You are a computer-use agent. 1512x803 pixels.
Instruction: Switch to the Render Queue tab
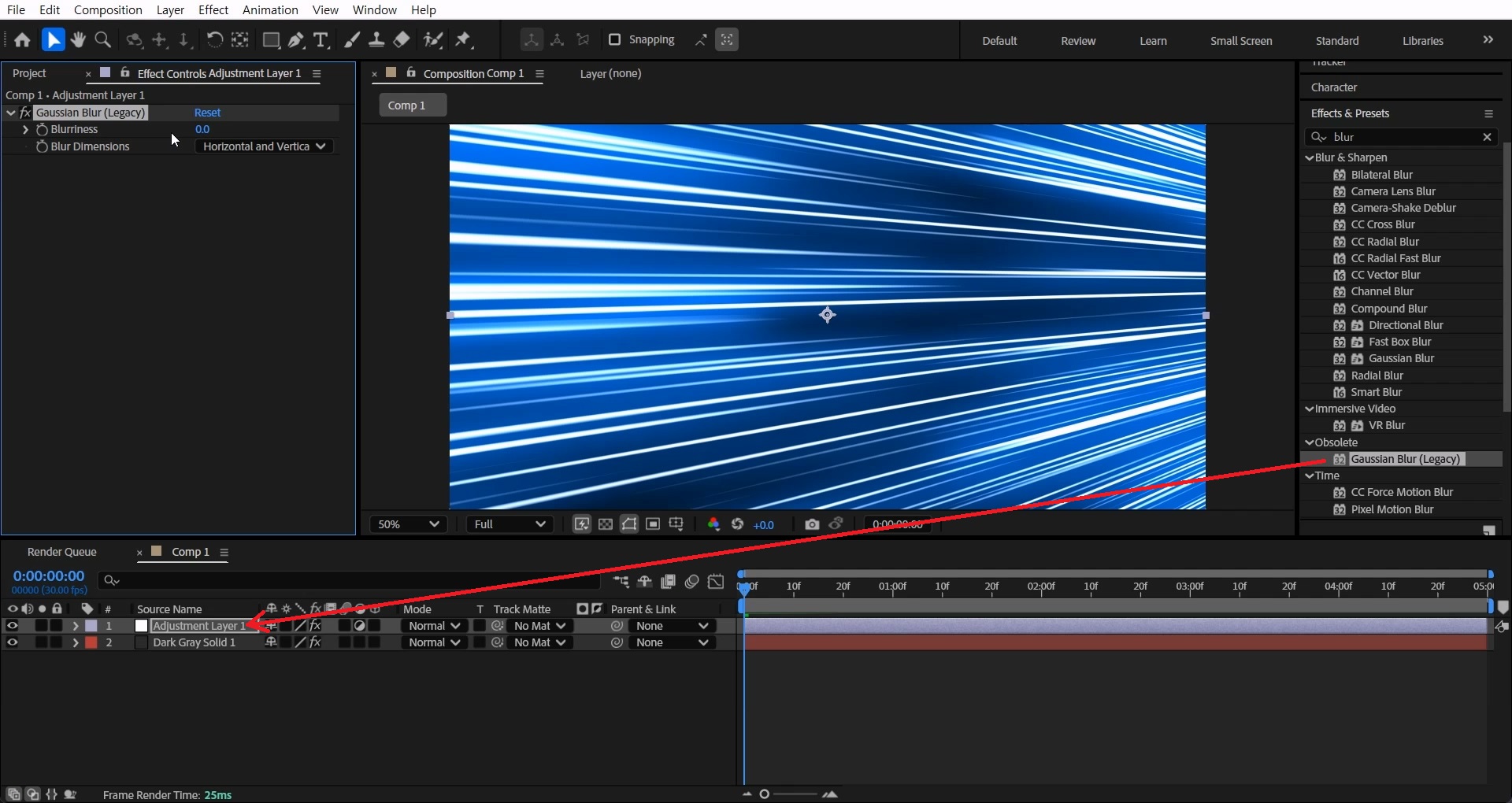(x=61, y=552)
